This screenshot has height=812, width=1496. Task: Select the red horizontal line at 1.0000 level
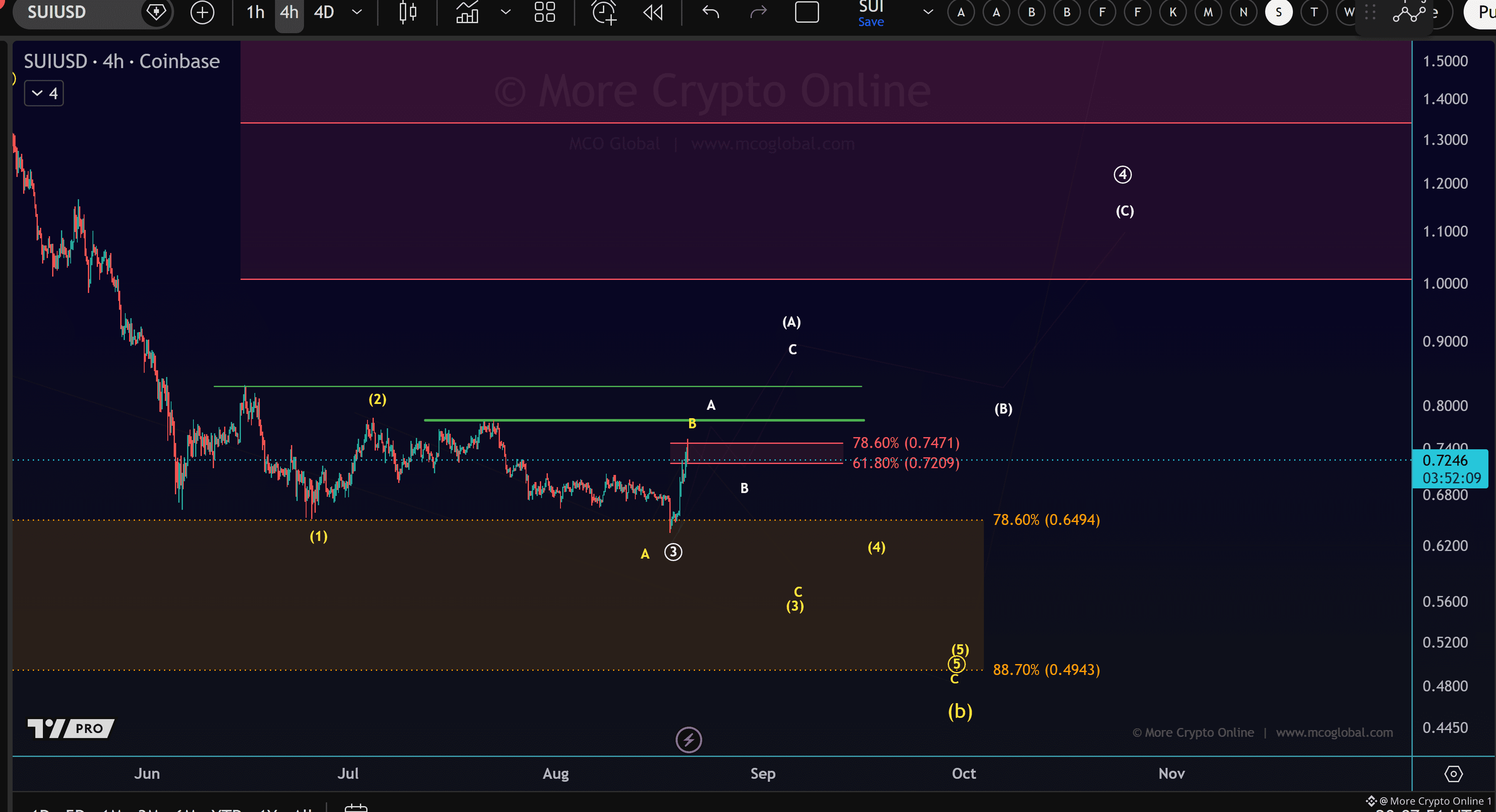(825, 279)
